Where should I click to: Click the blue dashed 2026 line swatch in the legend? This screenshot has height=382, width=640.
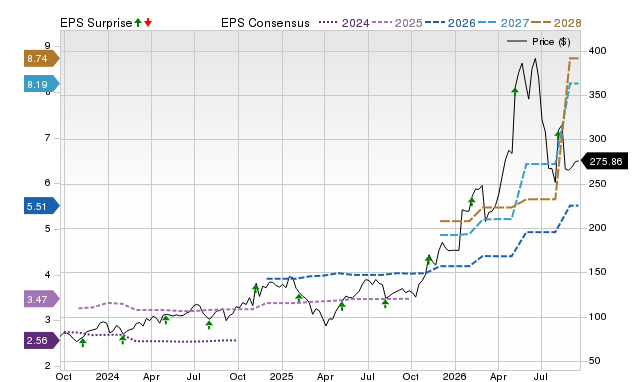(x=435, y=22)
